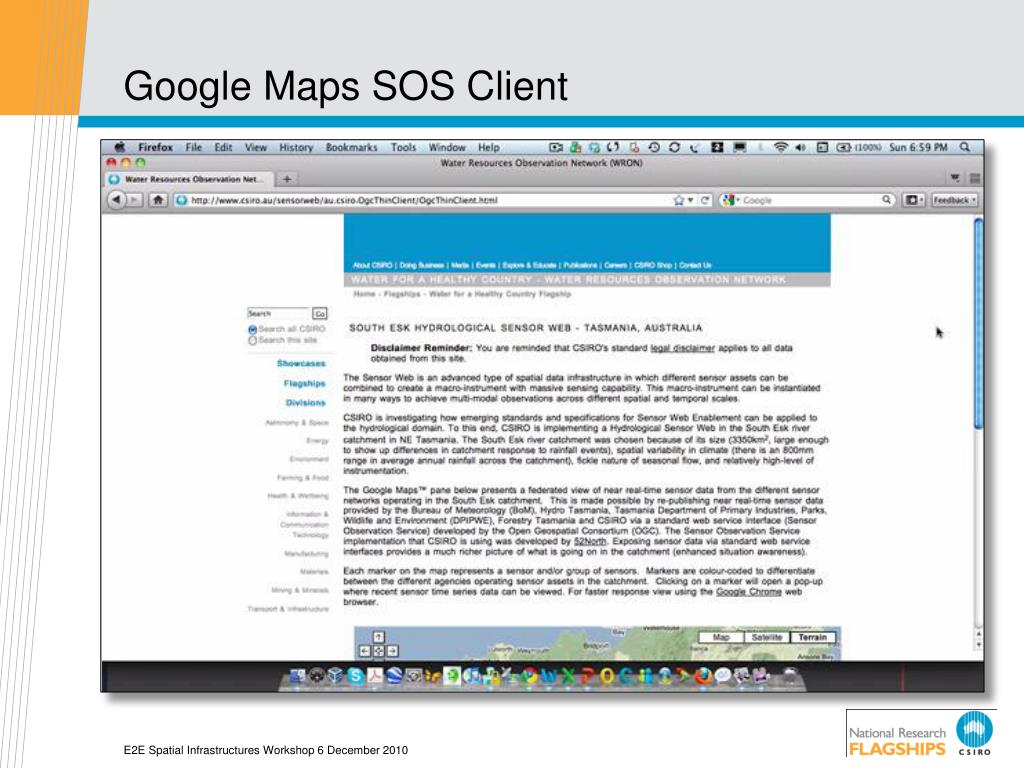The height and width of the screenshot is (768, 1024).
Task: Click the Wi-Fi status icon
Action: (780, 147)
